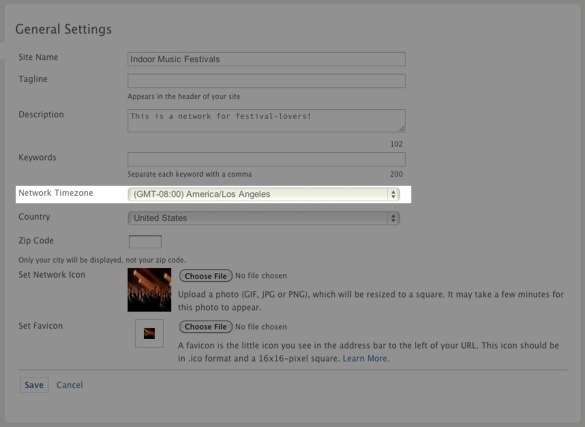Open the Learn More link
This screenshot has height=427, width=585.
pyautogui.click(x=366, y=358)
